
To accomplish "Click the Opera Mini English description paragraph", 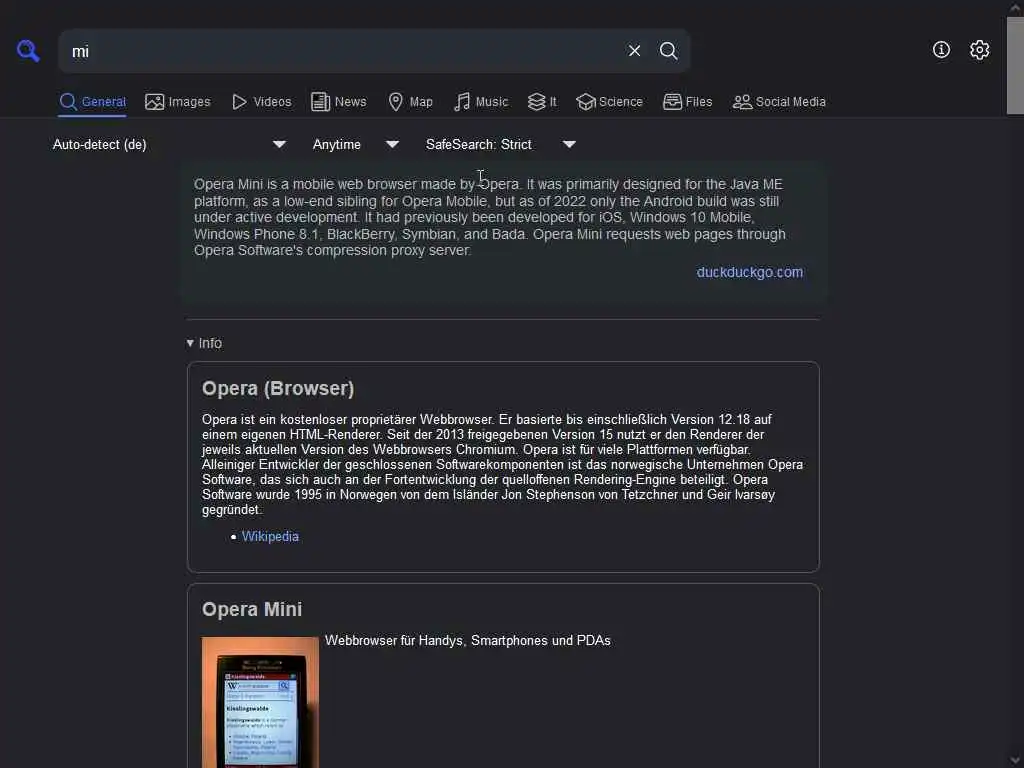I will pos(490,217).
